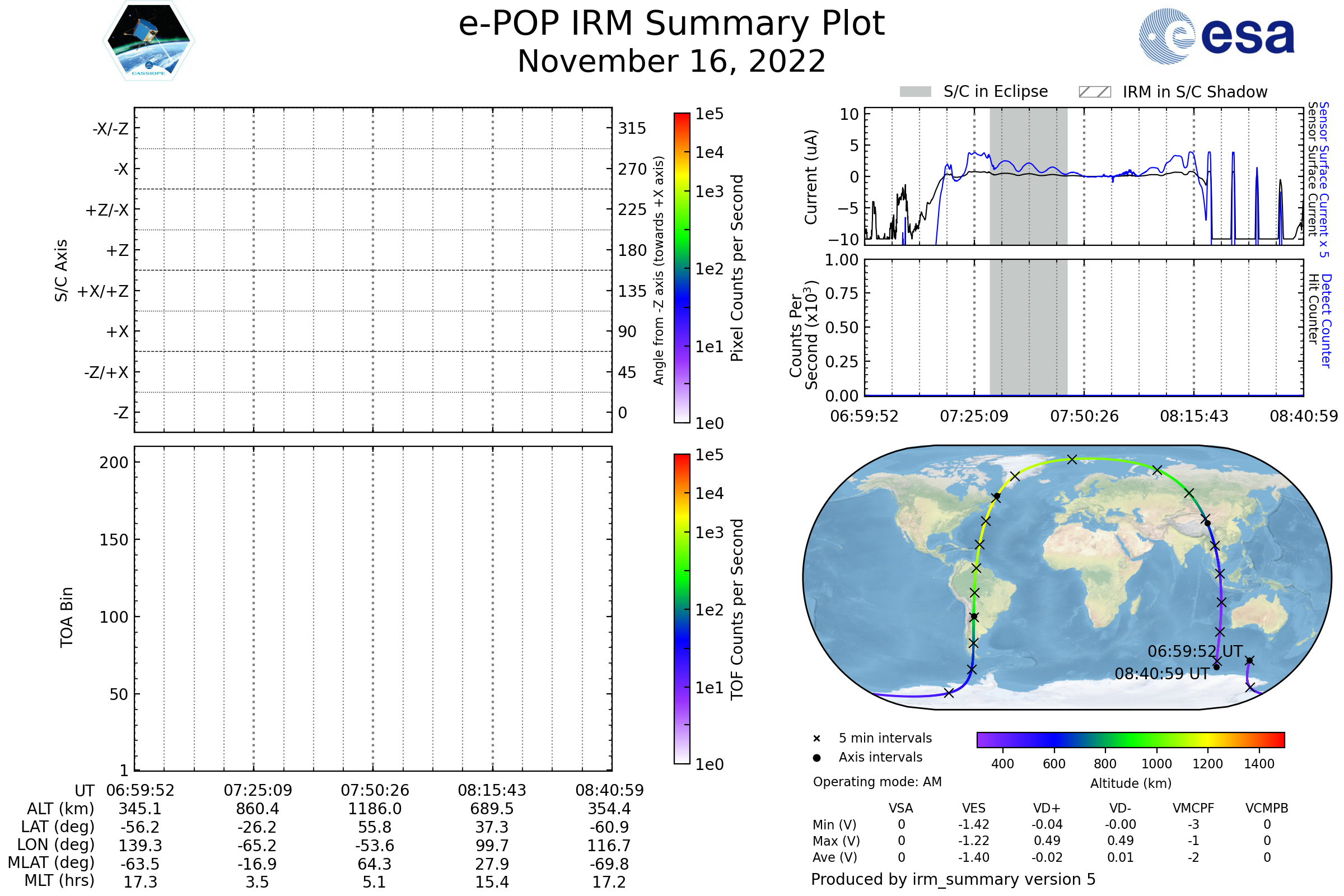Click the 5 min intervals cross marker

point(816,739)
